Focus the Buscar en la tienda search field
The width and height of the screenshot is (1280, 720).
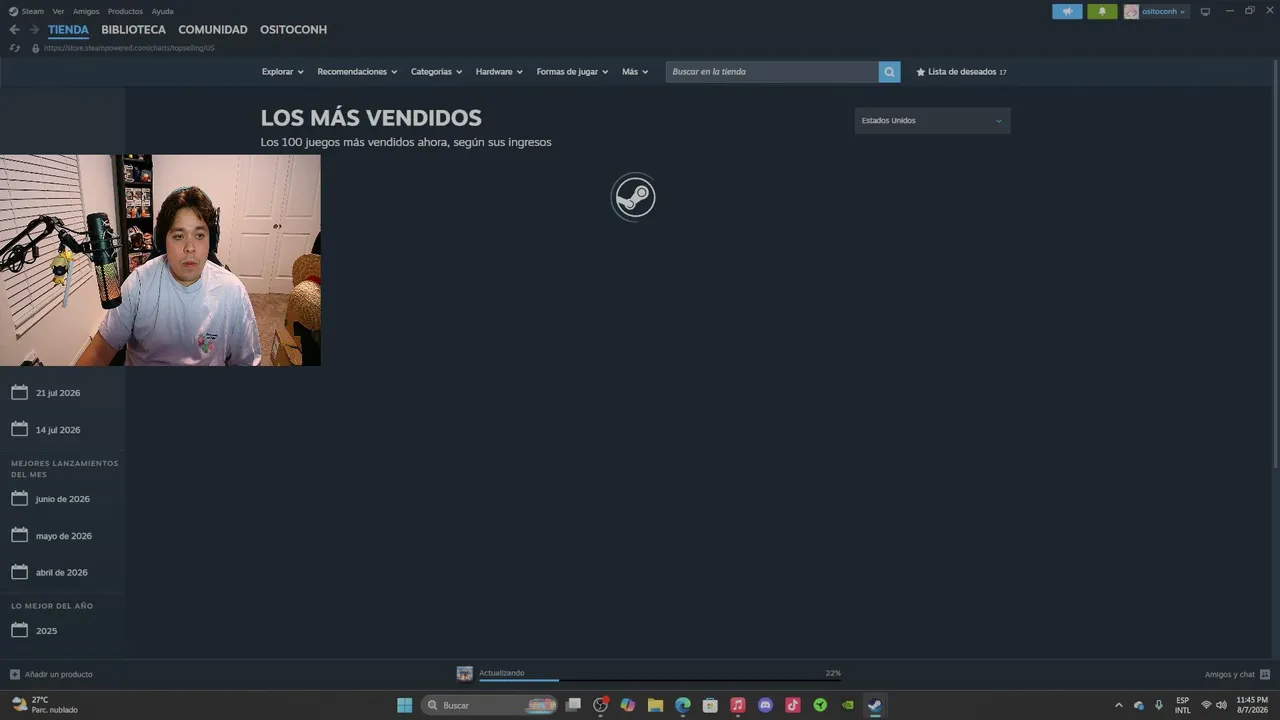click(x=773, y=72)
